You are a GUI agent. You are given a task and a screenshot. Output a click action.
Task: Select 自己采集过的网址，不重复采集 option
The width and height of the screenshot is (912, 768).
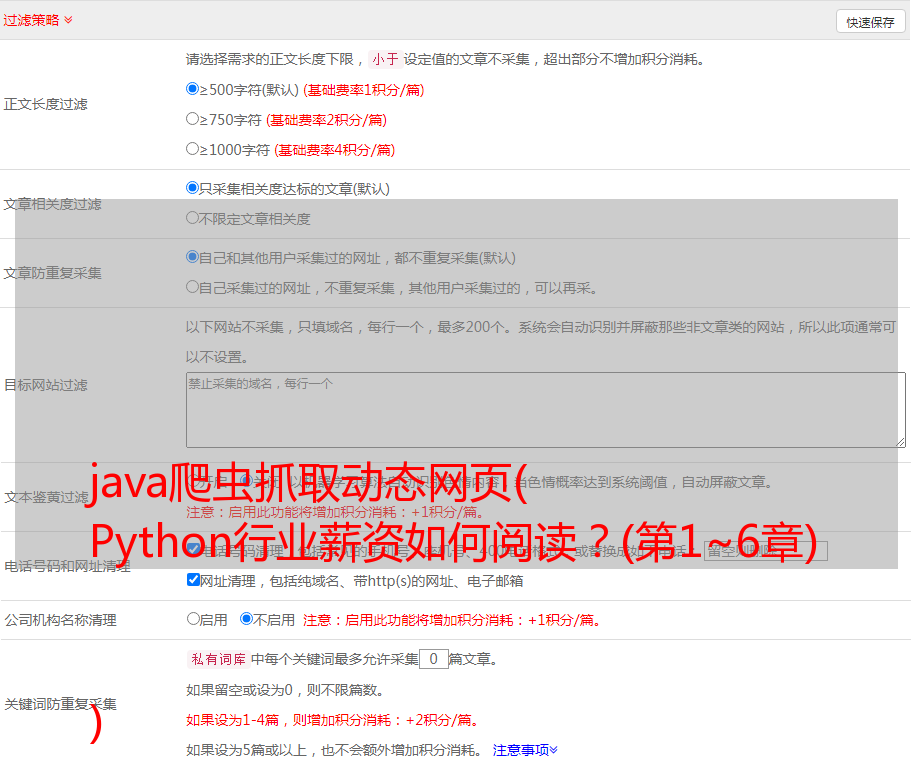pos(192,287)
